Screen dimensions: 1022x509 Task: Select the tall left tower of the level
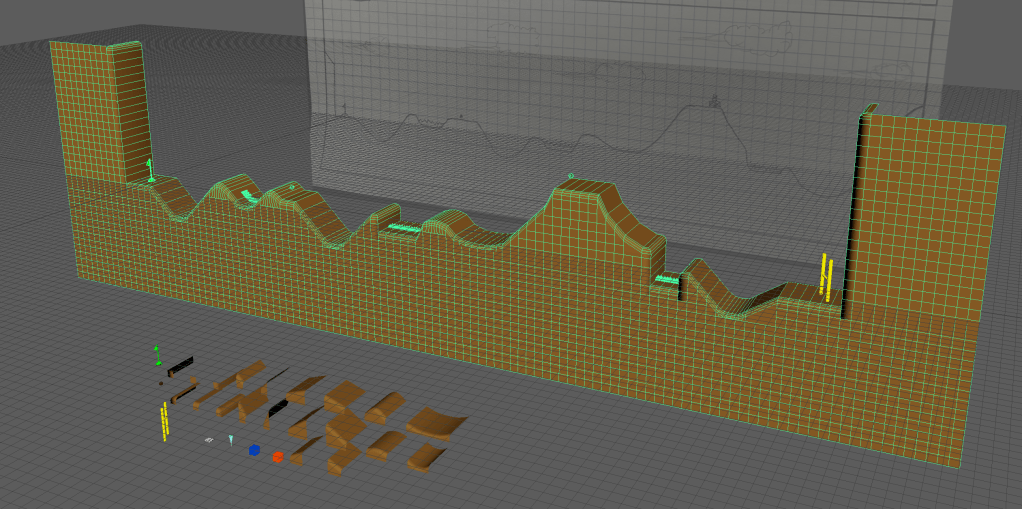point(100,110)
